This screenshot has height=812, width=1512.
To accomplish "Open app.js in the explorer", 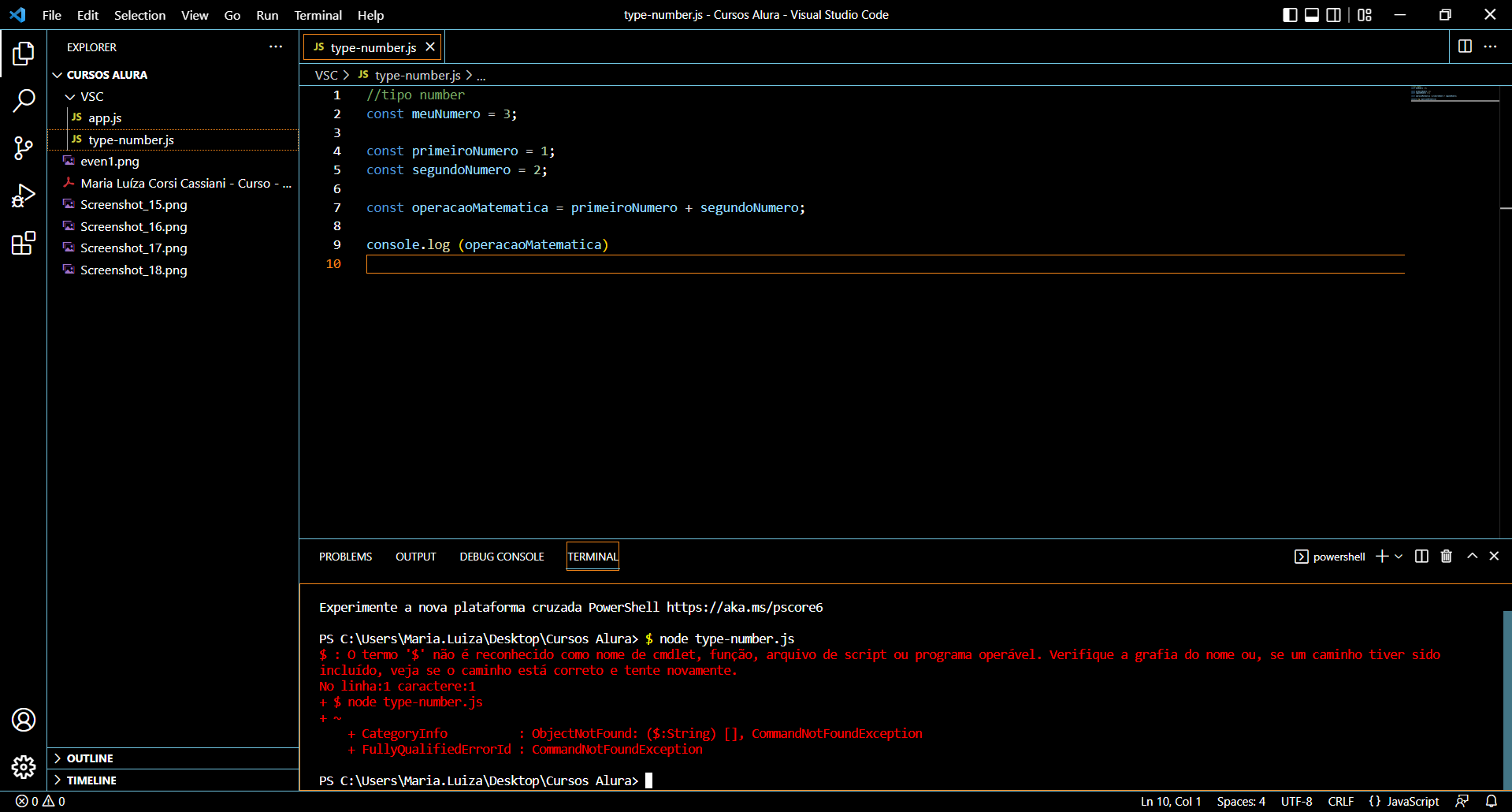I will pos(173,118).
